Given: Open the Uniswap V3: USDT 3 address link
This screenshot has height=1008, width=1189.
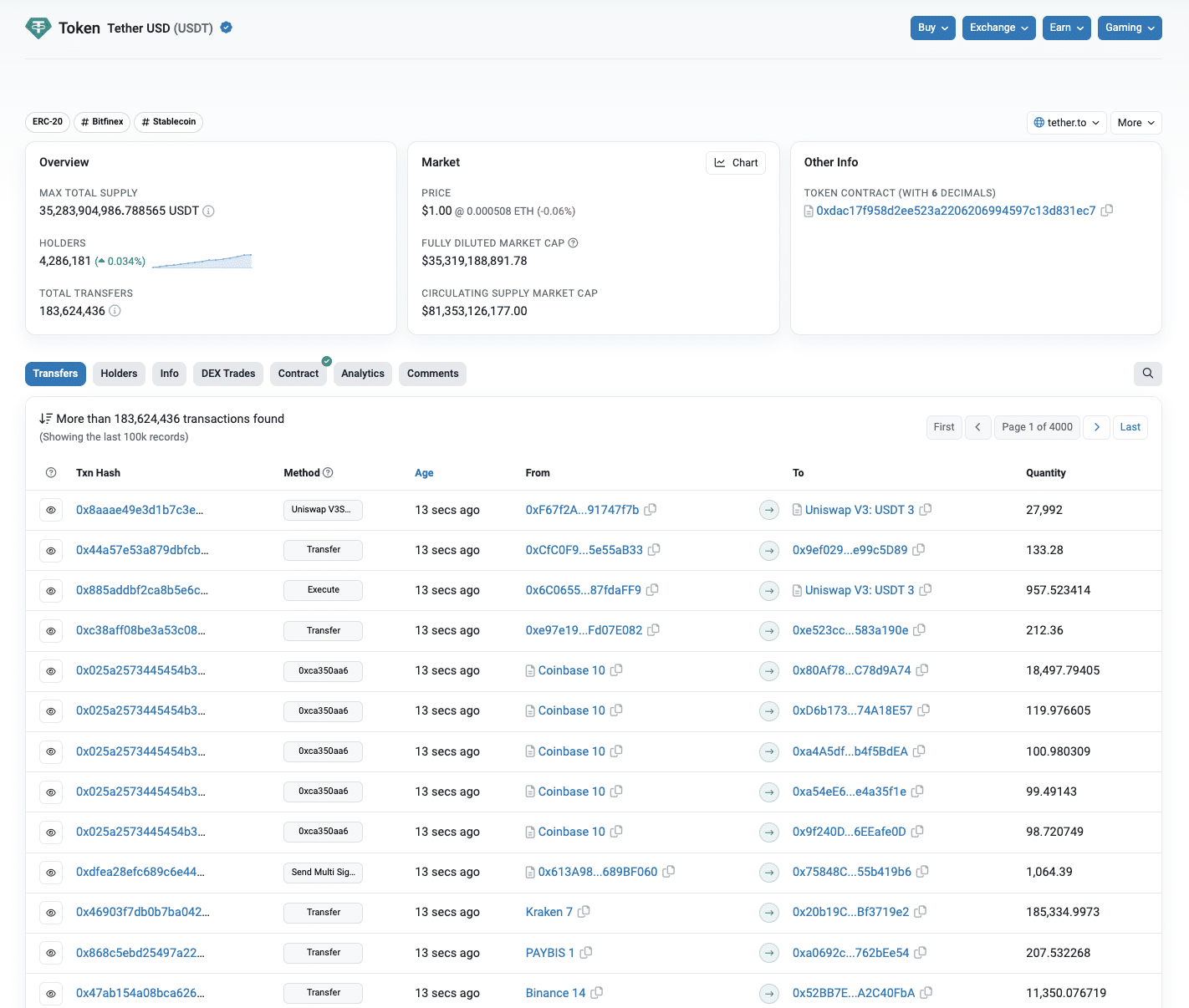Looking at the screenshot, I should pyautogui.click(x=860, y=510).
